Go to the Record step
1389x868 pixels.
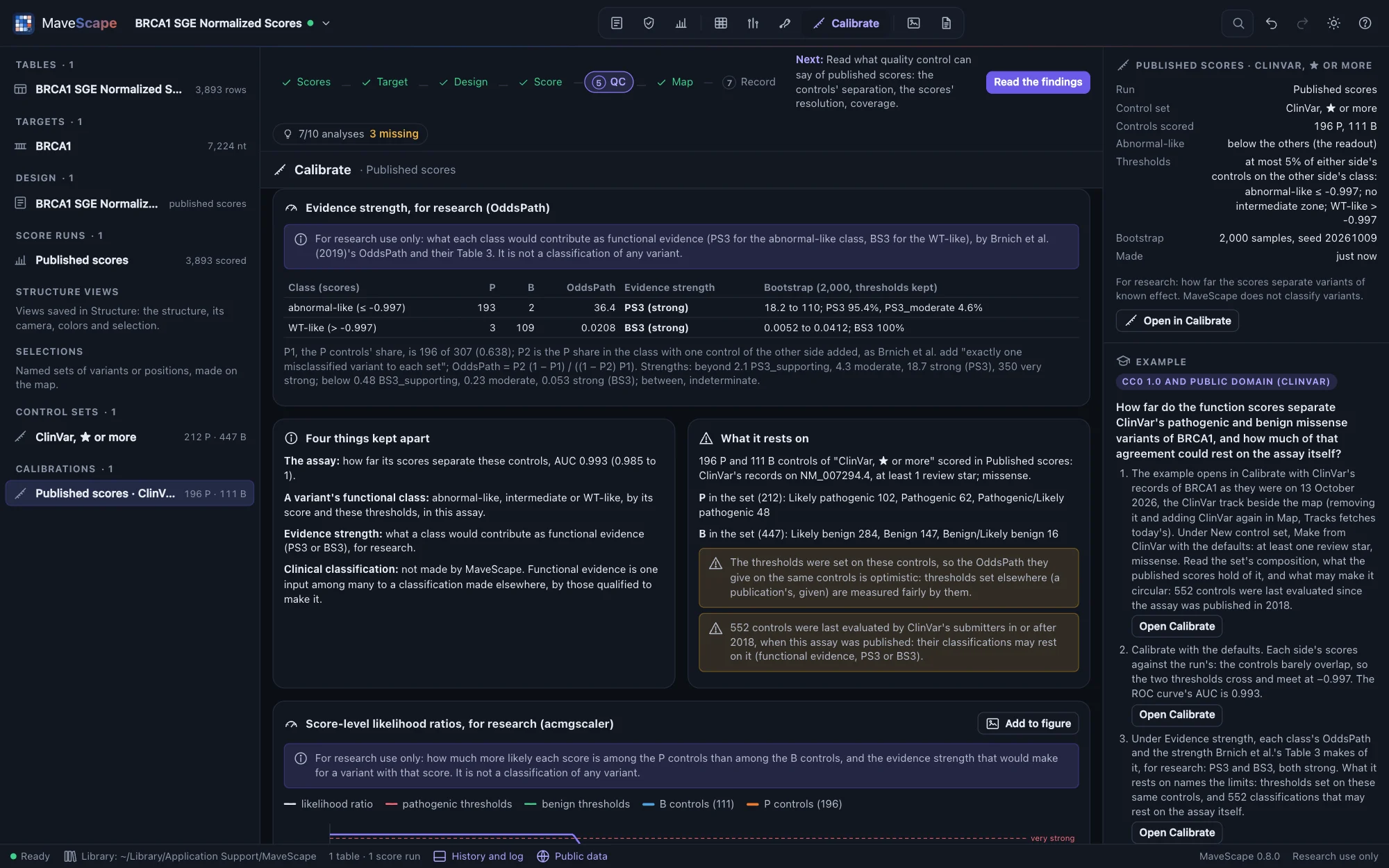(749, 82)
